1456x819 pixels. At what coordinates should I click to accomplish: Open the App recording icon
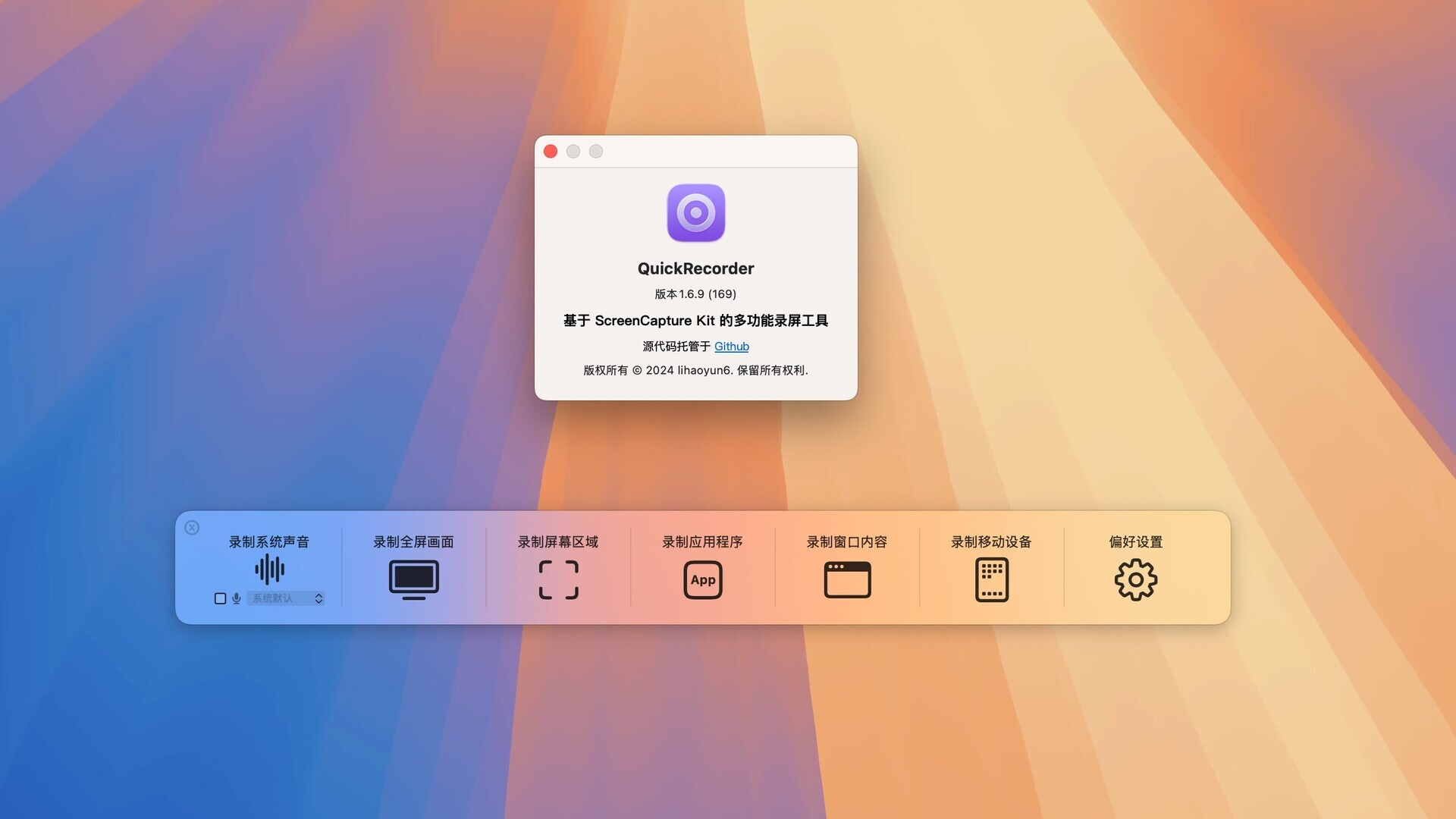703,580
